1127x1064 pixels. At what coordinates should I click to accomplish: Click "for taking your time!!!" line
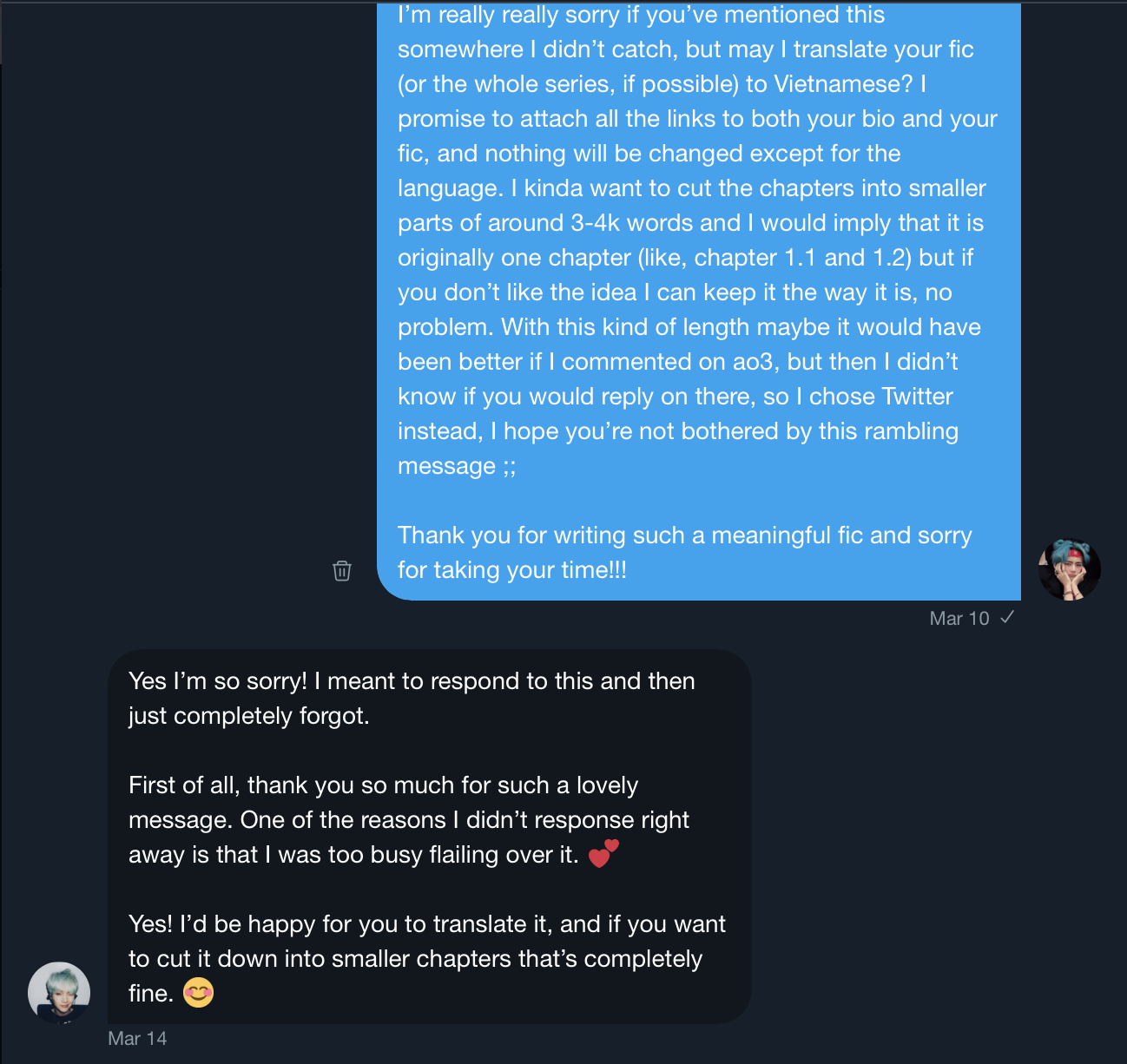pyautogui.click(x=512, y=569)
